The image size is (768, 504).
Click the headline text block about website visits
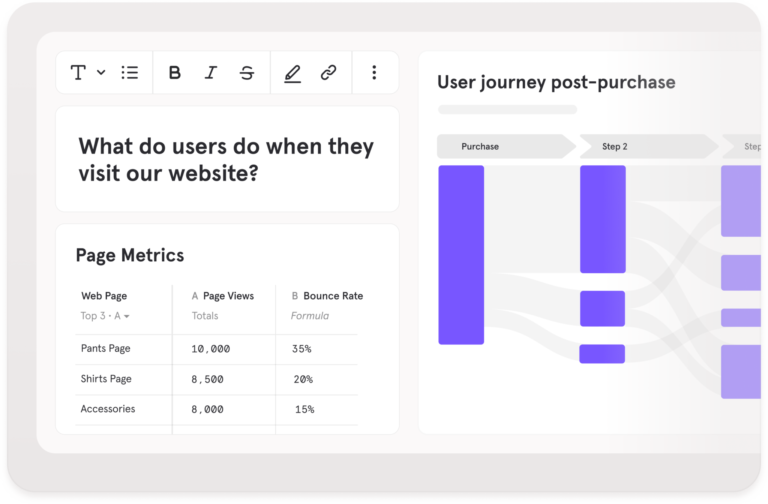pos(226,160)
